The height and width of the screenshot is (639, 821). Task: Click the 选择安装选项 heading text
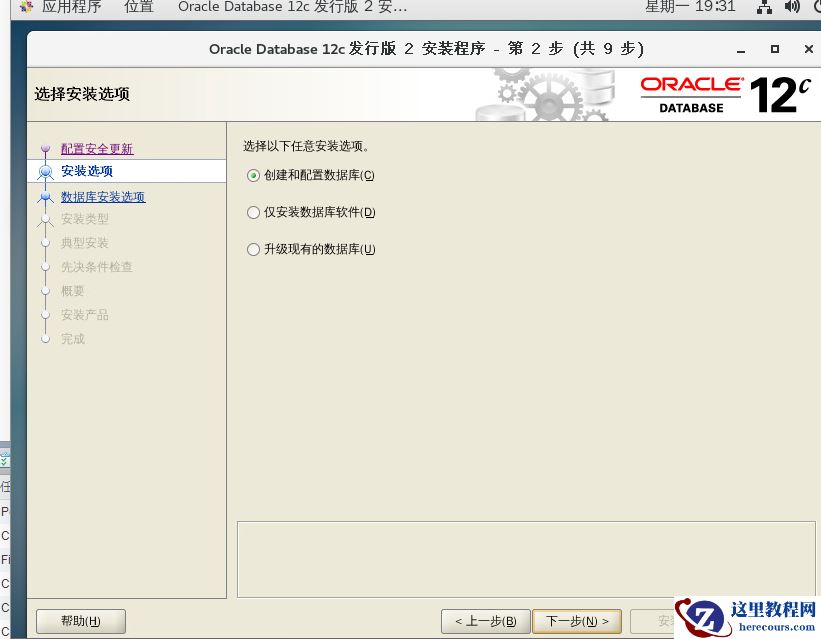click(x=82, y=94)
